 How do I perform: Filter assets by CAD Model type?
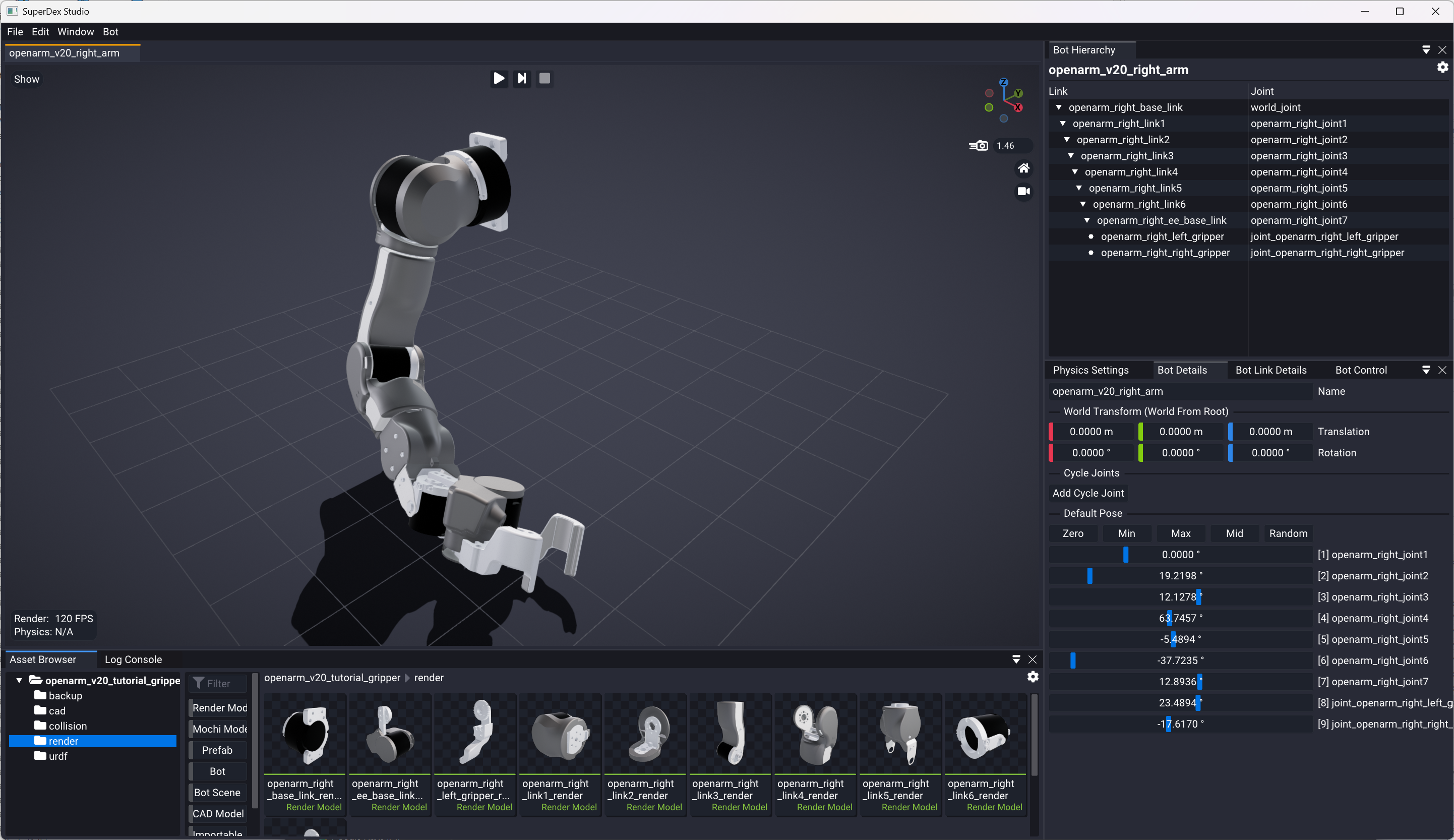[217, 813]
